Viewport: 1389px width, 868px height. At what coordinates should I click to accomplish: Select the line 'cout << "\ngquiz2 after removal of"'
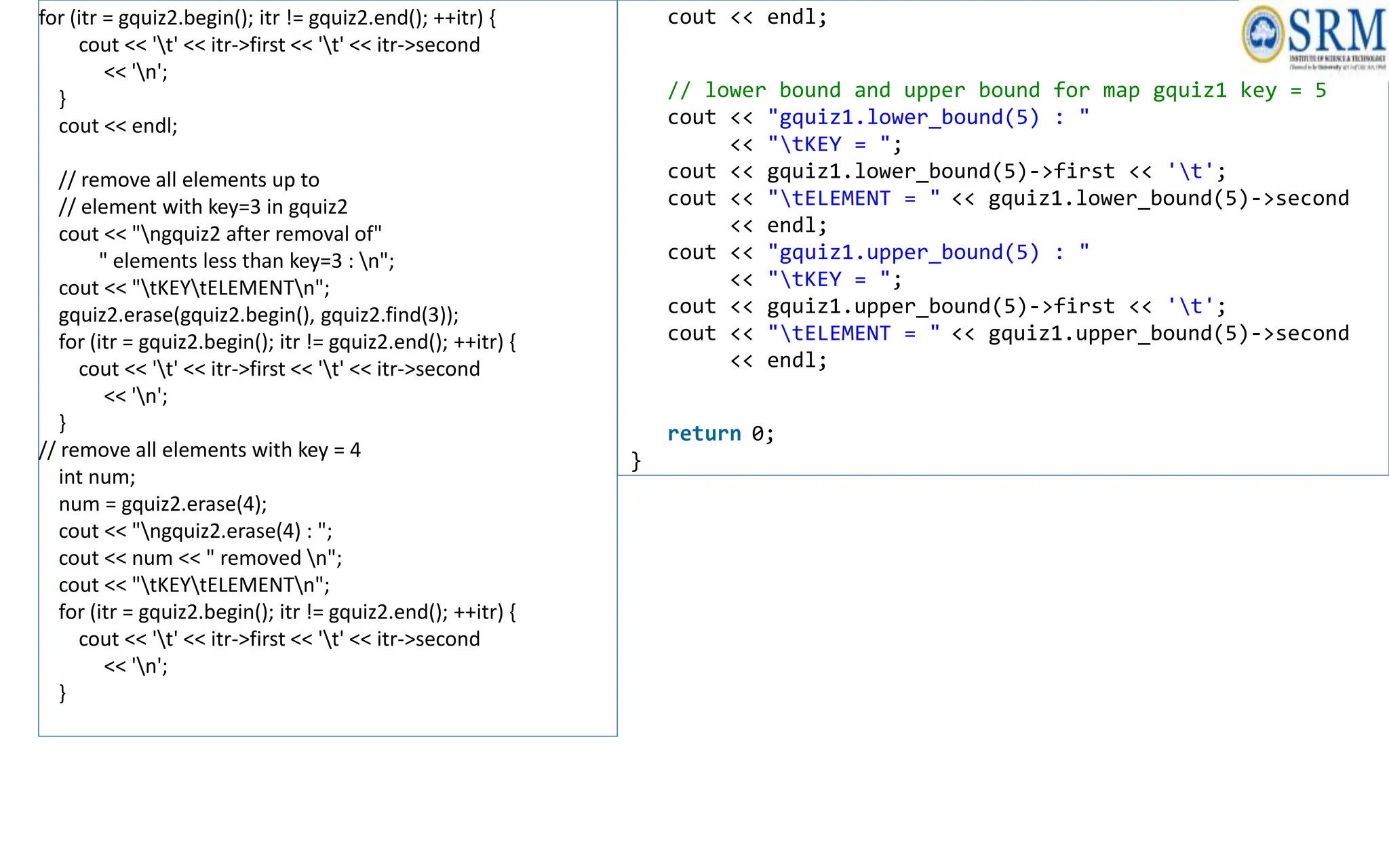pyautogui.click(x=220, y=235)
